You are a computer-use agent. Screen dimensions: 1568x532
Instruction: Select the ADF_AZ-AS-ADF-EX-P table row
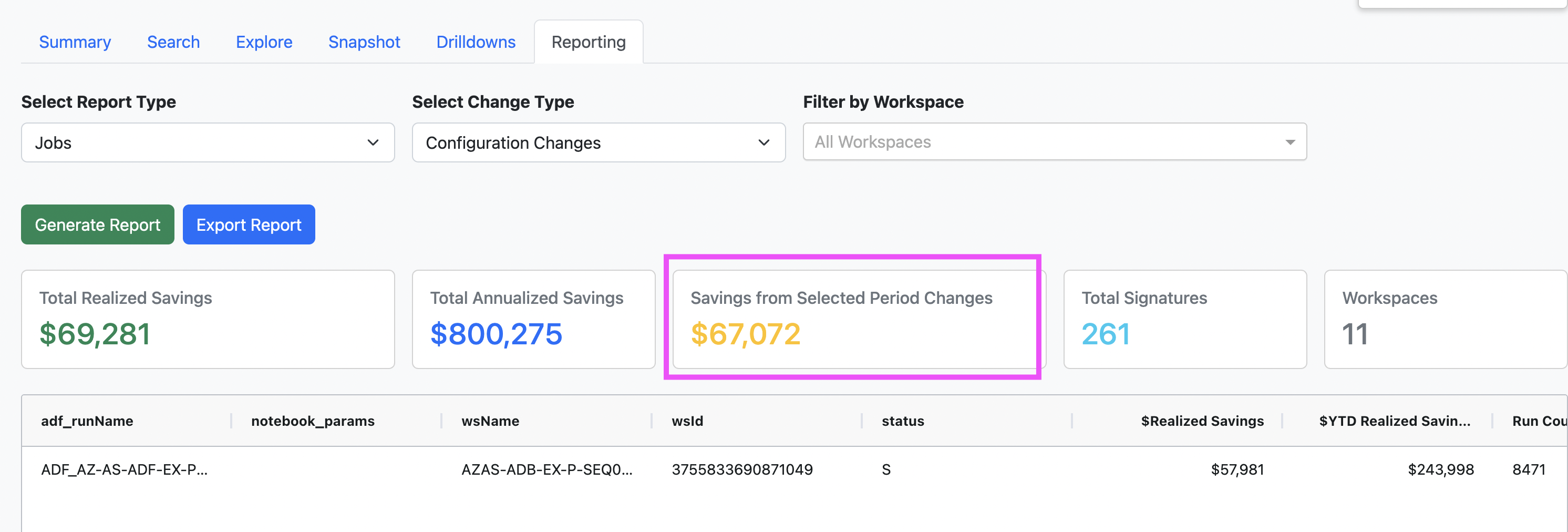(x=124, y=469)
